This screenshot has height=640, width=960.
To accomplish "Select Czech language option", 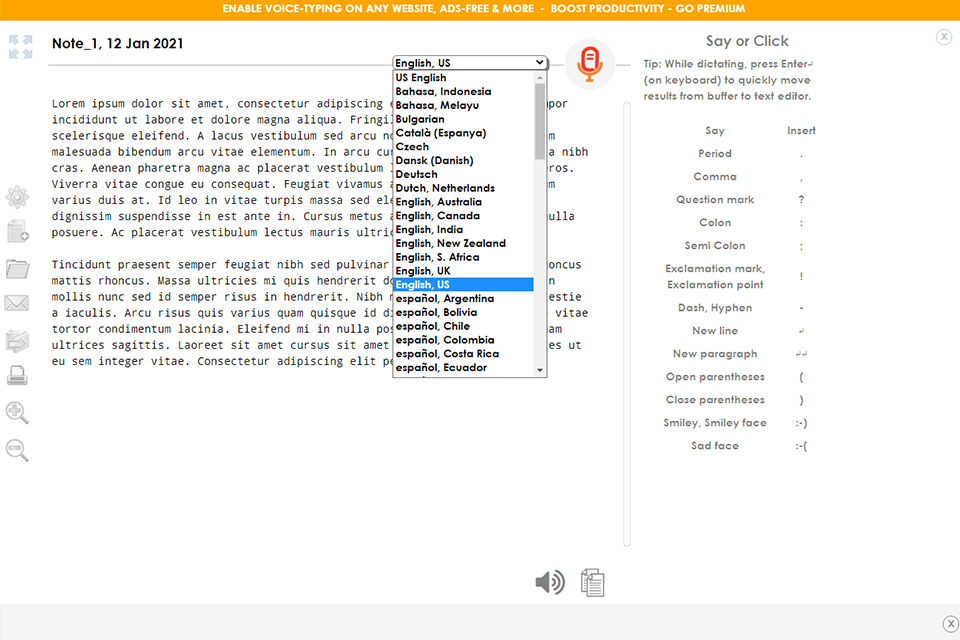I will 463,146.
